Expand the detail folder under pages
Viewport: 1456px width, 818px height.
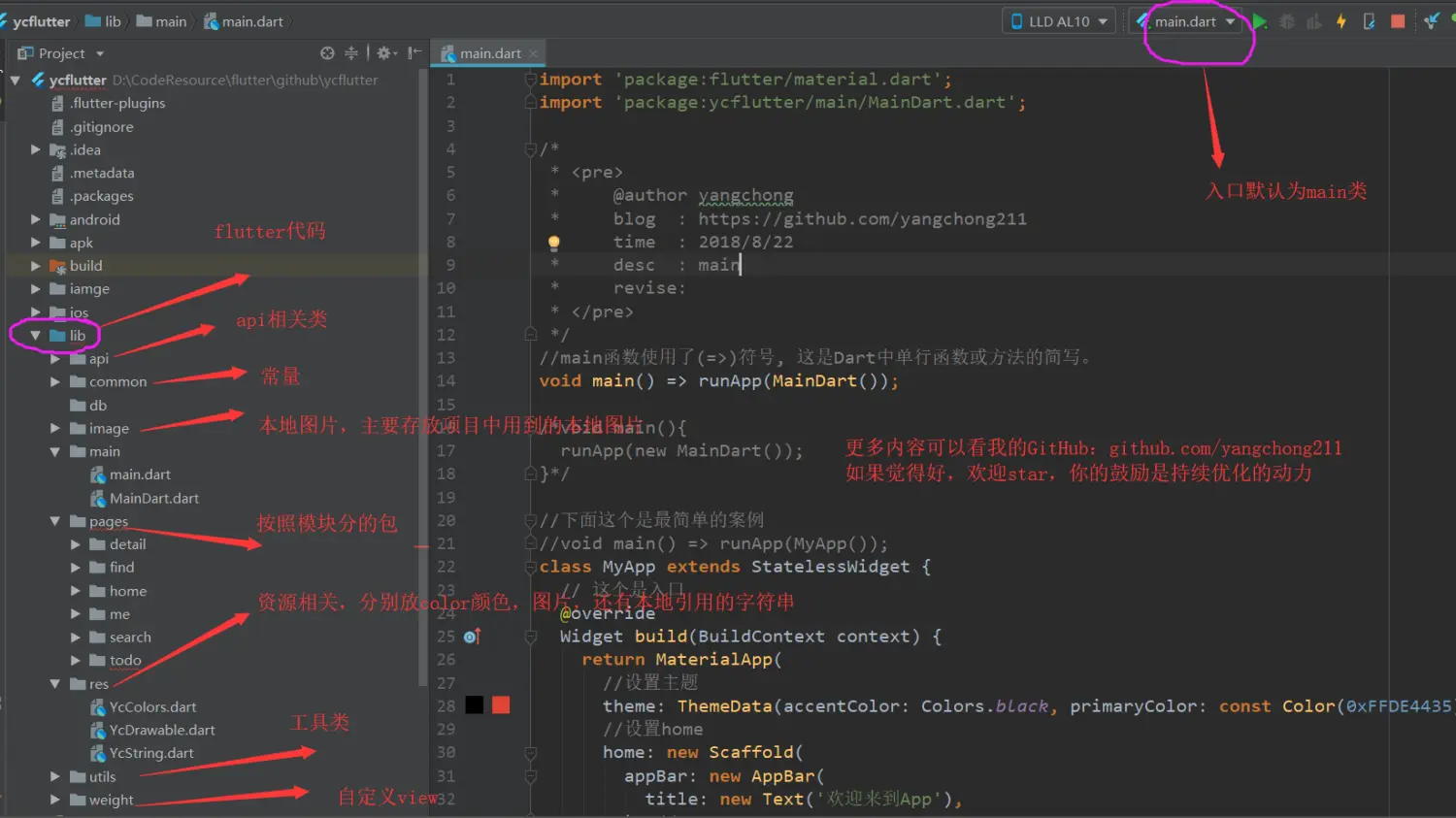pos(76,544)
